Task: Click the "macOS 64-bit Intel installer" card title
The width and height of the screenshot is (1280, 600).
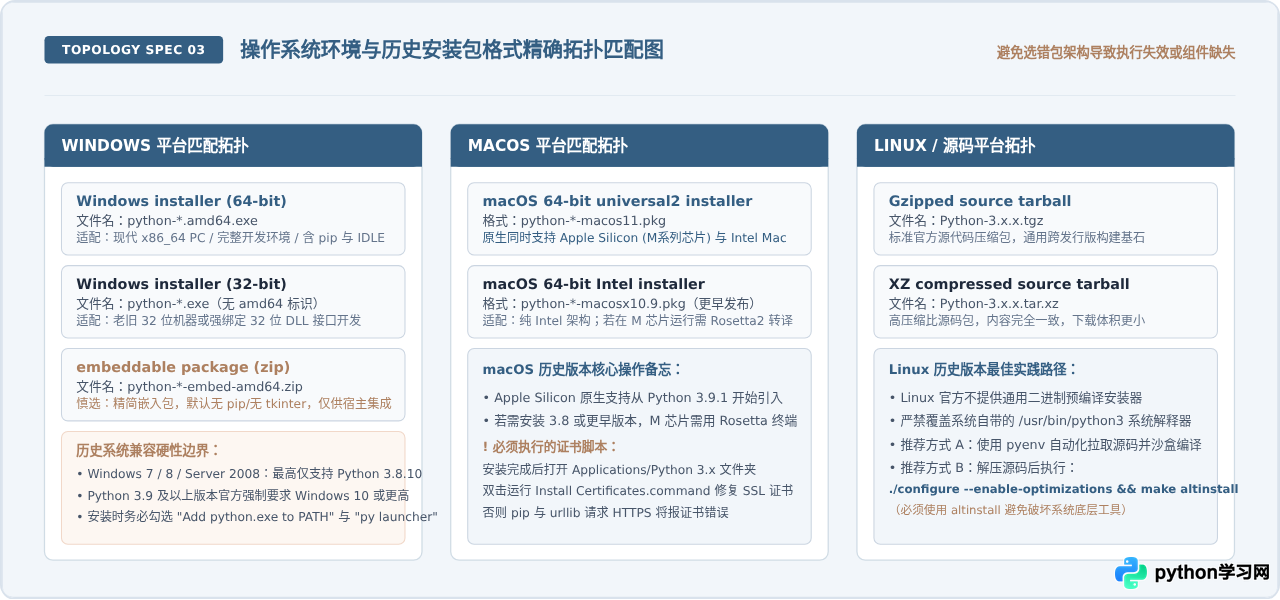Action: [x=594, y=284]
